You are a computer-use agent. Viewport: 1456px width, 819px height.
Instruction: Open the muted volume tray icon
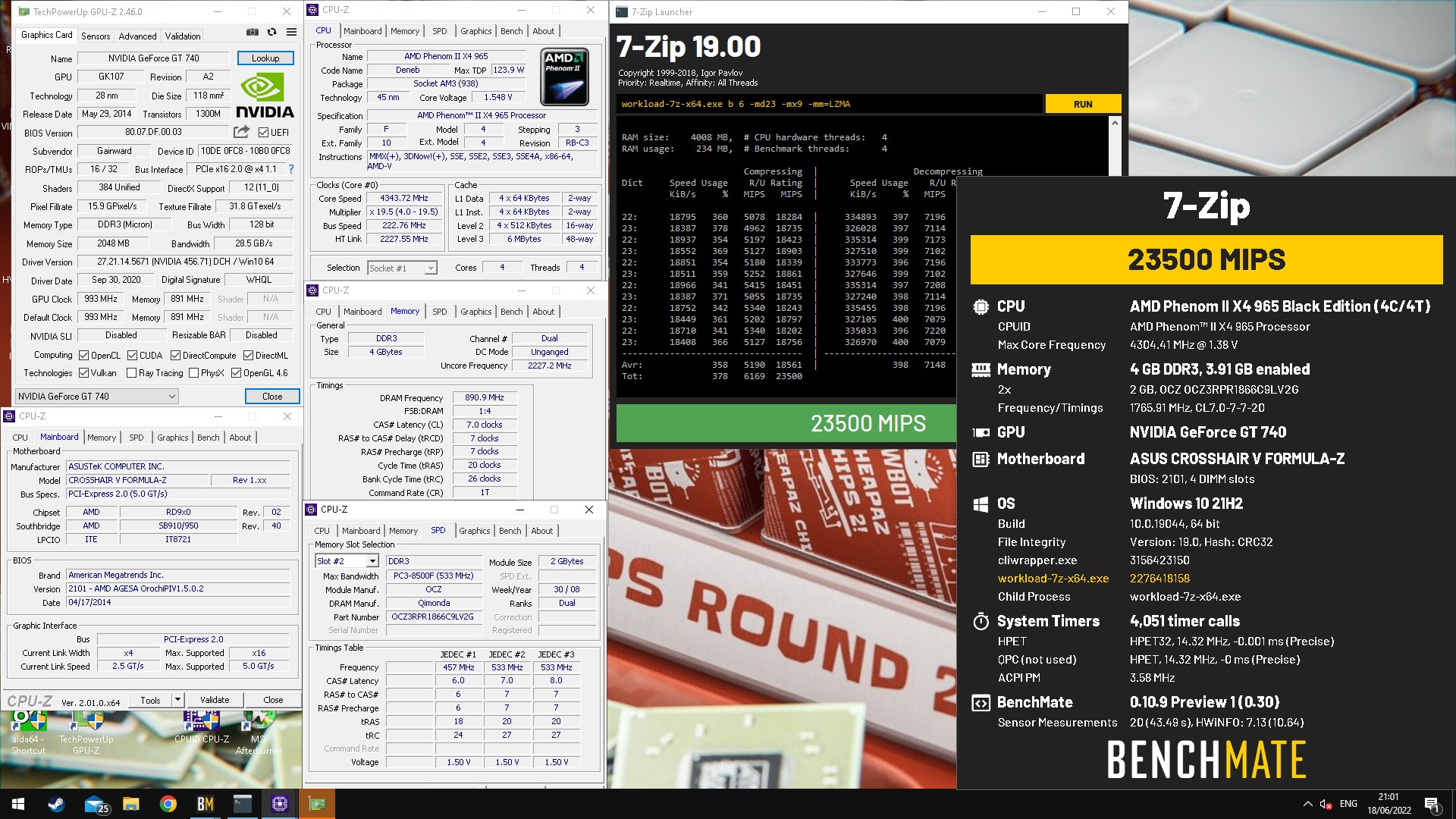point(1326,804)
